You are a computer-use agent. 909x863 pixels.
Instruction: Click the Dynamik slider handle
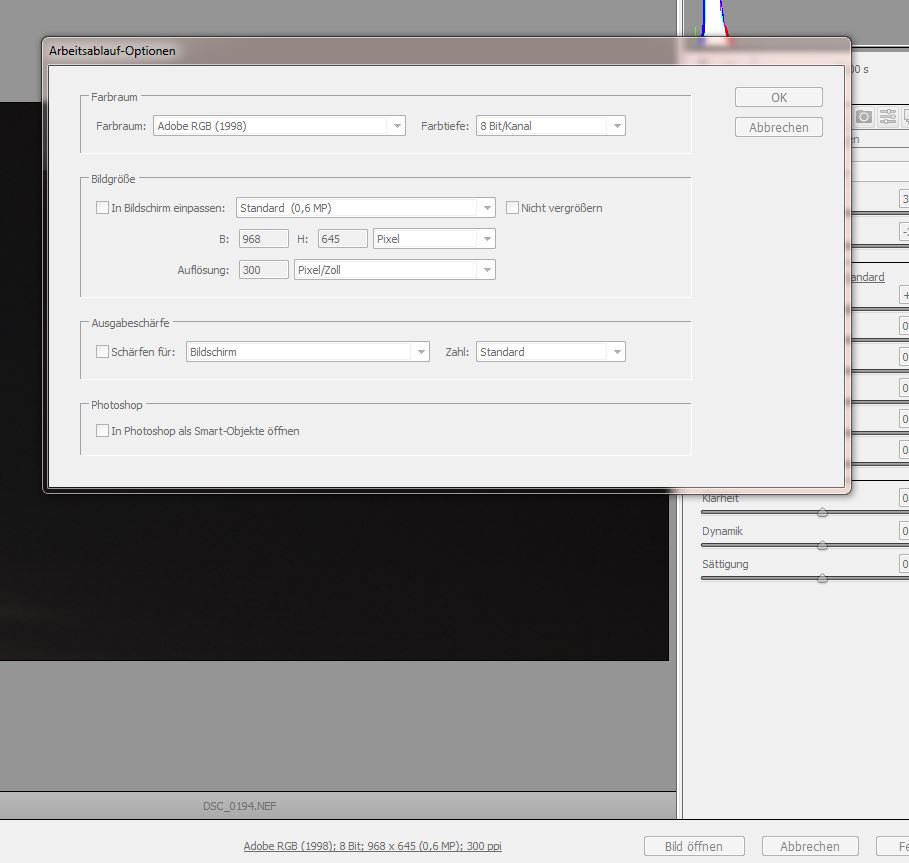822,545
